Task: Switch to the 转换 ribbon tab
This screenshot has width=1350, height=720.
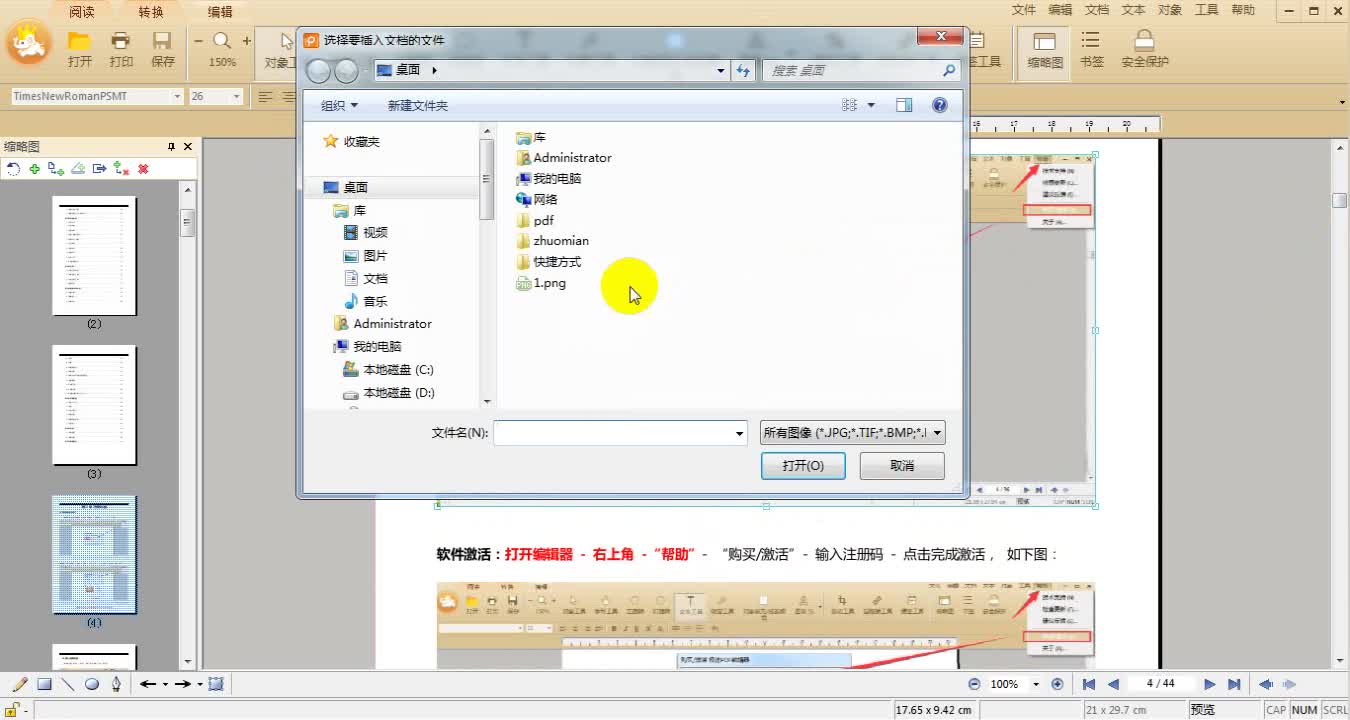Action: [x=150, y=11]
